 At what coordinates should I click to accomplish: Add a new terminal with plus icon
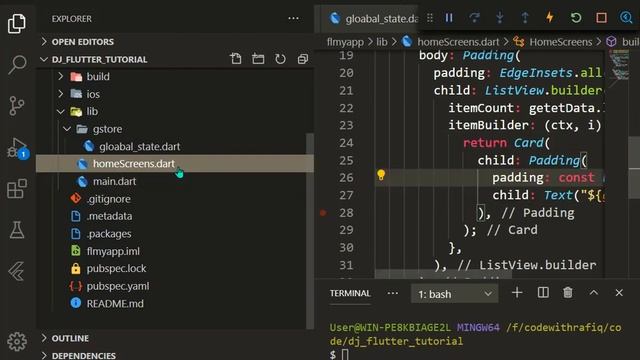coord(517,293)
